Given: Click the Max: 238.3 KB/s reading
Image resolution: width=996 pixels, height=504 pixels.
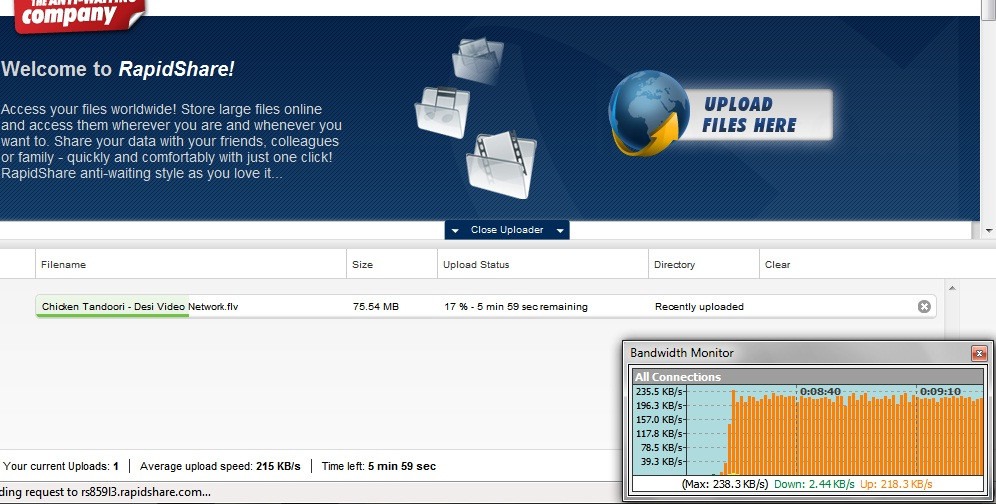Looking at the screenshot, I should pos(725,484).
